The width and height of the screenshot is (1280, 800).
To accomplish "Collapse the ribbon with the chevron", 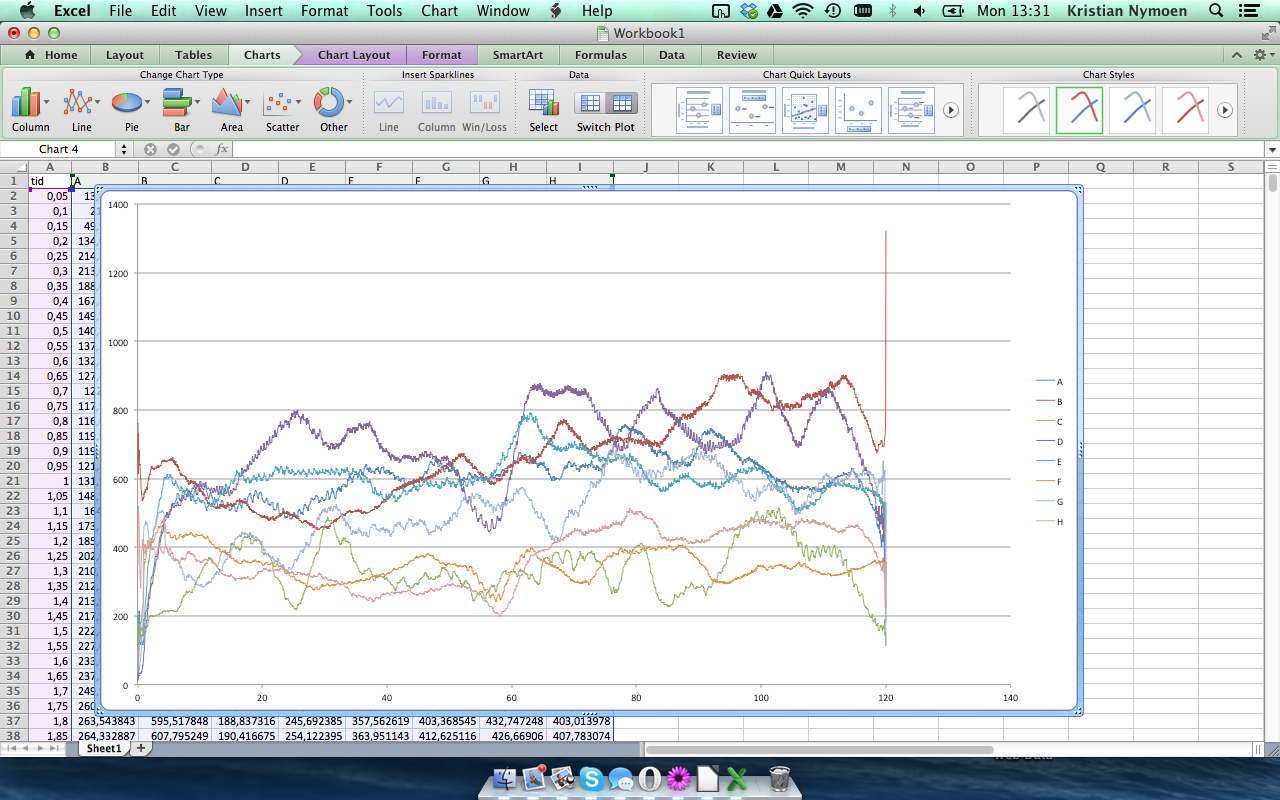I will (1237, 55).
